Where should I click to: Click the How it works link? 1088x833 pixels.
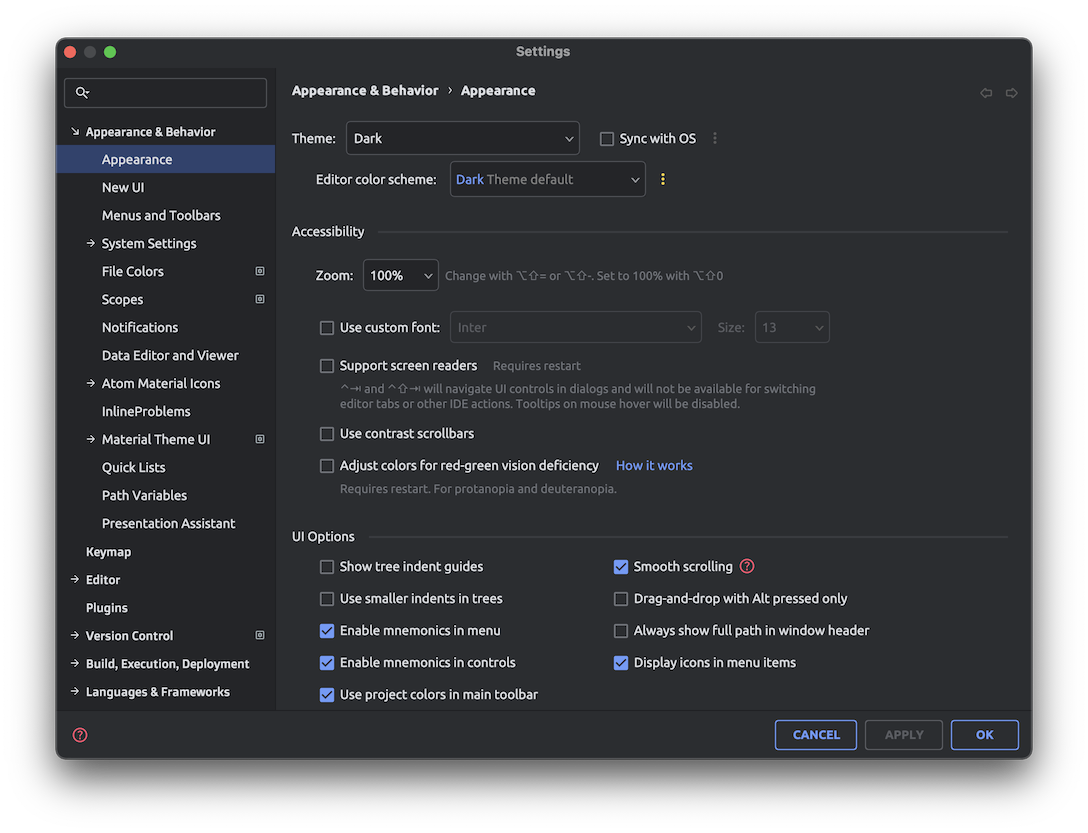pos(654,465)
